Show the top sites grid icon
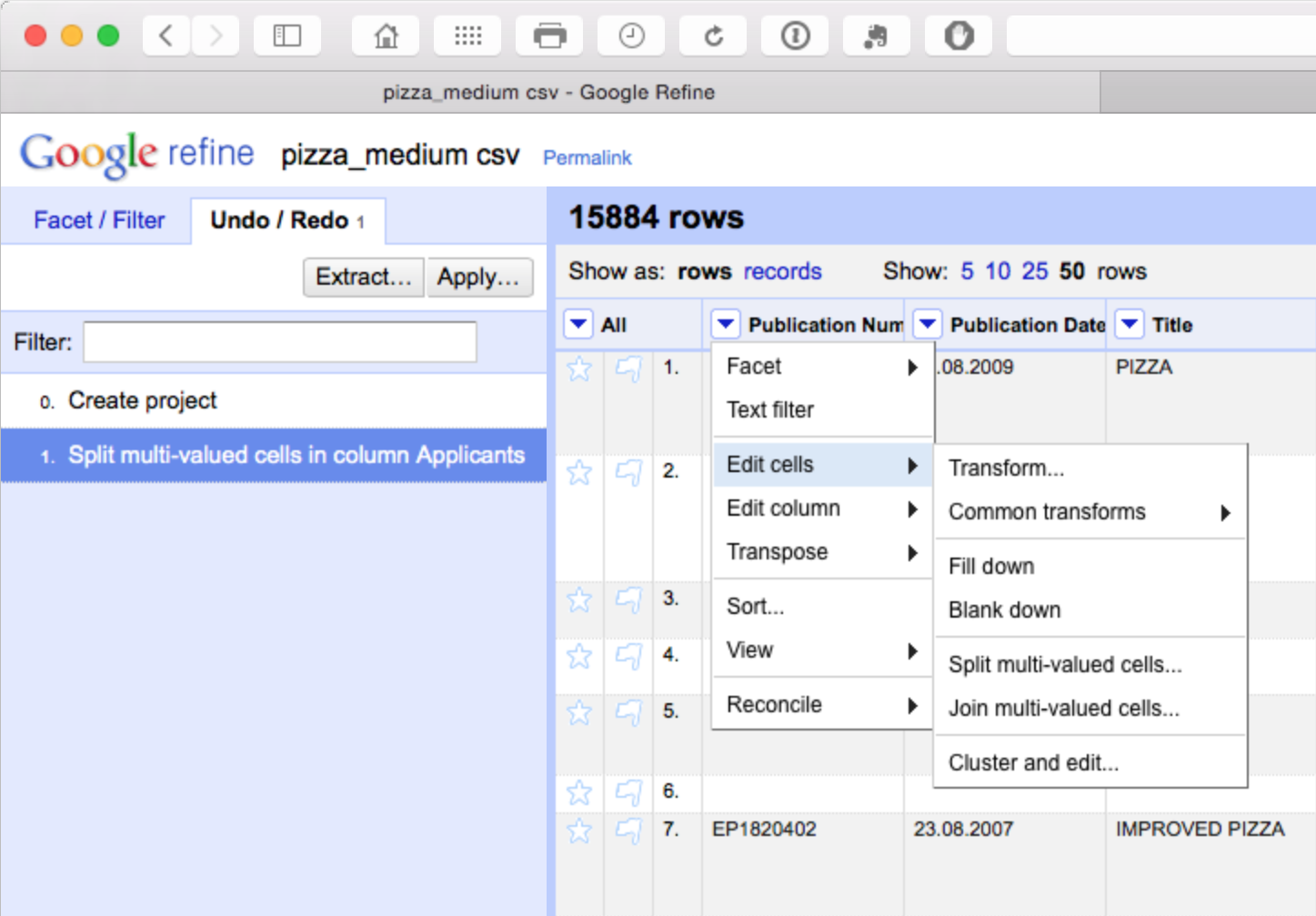1316x916 pixels. click(x=467, y=36)
